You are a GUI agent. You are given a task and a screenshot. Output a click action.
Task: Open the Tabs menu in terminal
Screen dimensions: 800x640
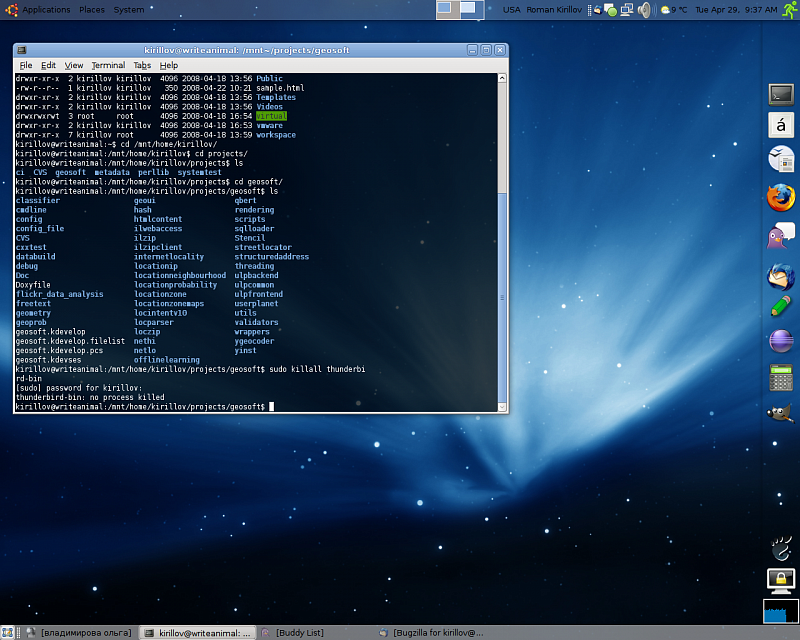[142, 65]
